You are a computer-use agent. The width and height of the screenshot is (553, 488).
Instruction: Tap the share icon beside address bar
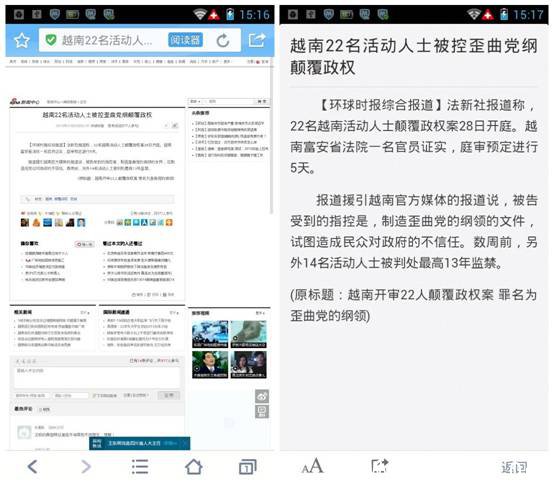point(257,40)
